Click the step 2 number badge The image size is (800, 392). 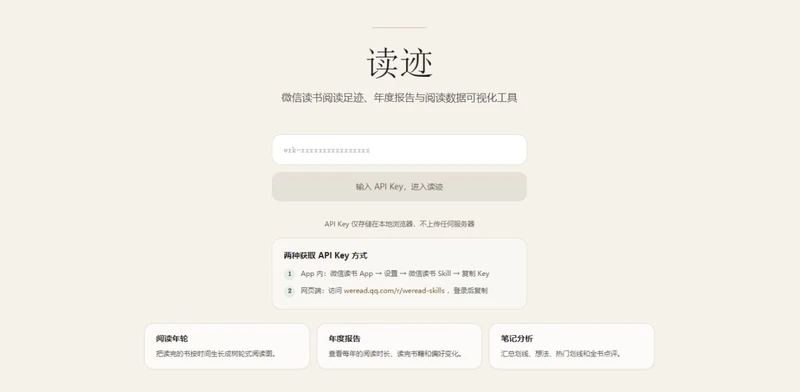289,291
